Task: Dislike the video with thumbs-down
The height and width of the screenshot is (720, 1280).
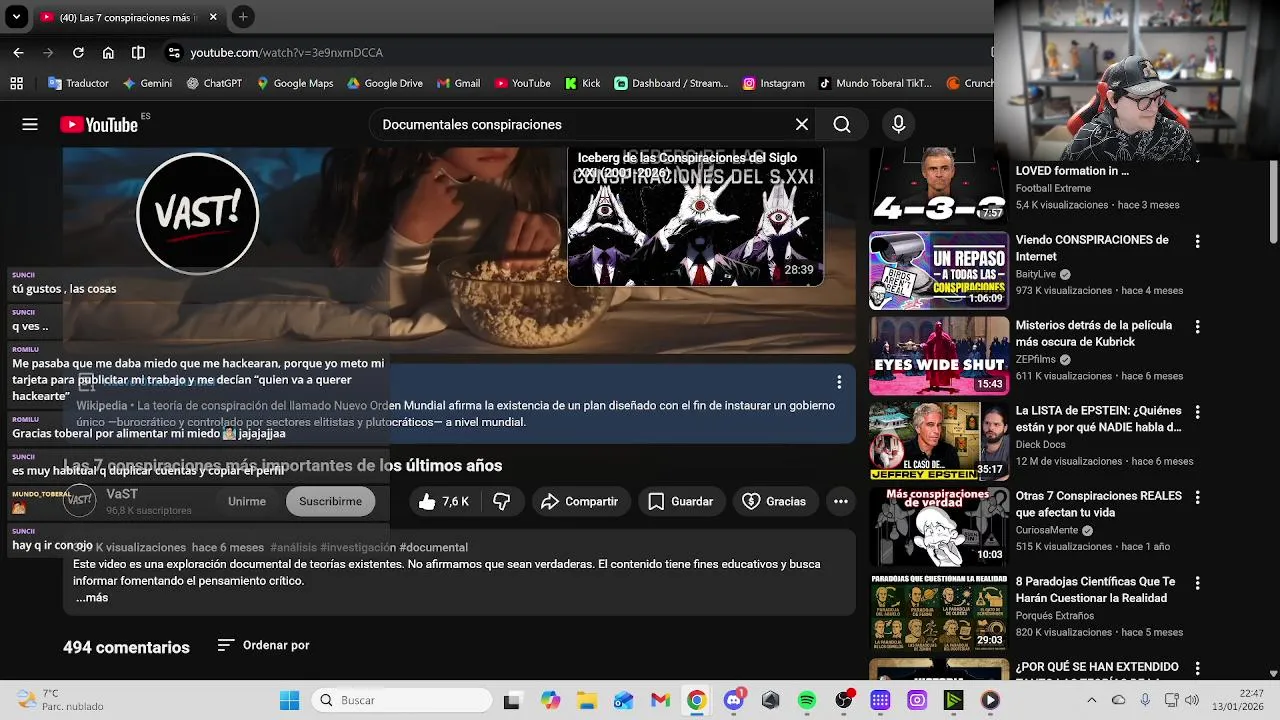Action: point(502,501)
